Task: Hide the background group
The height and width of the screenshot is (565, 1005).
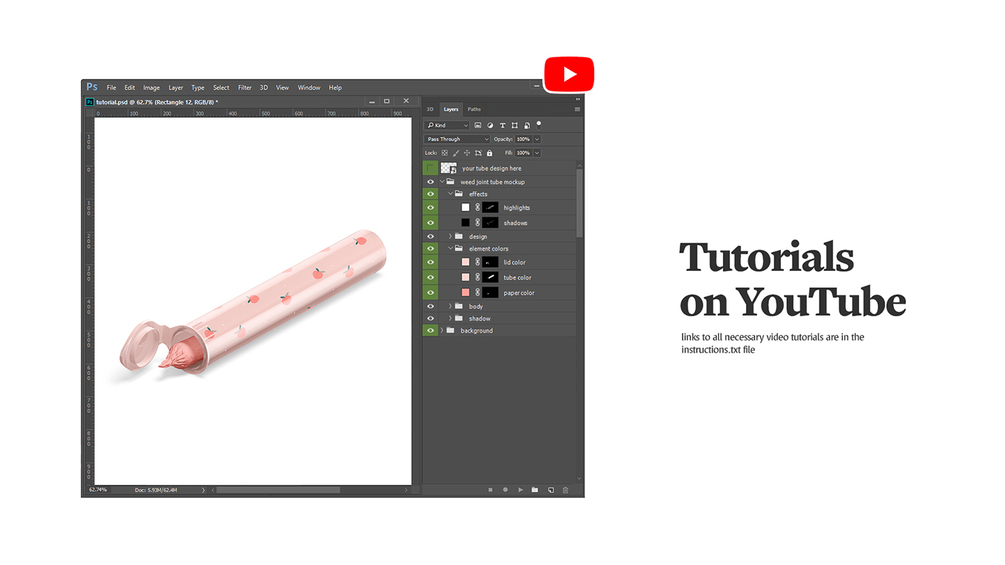Action: tap(430, 331)
